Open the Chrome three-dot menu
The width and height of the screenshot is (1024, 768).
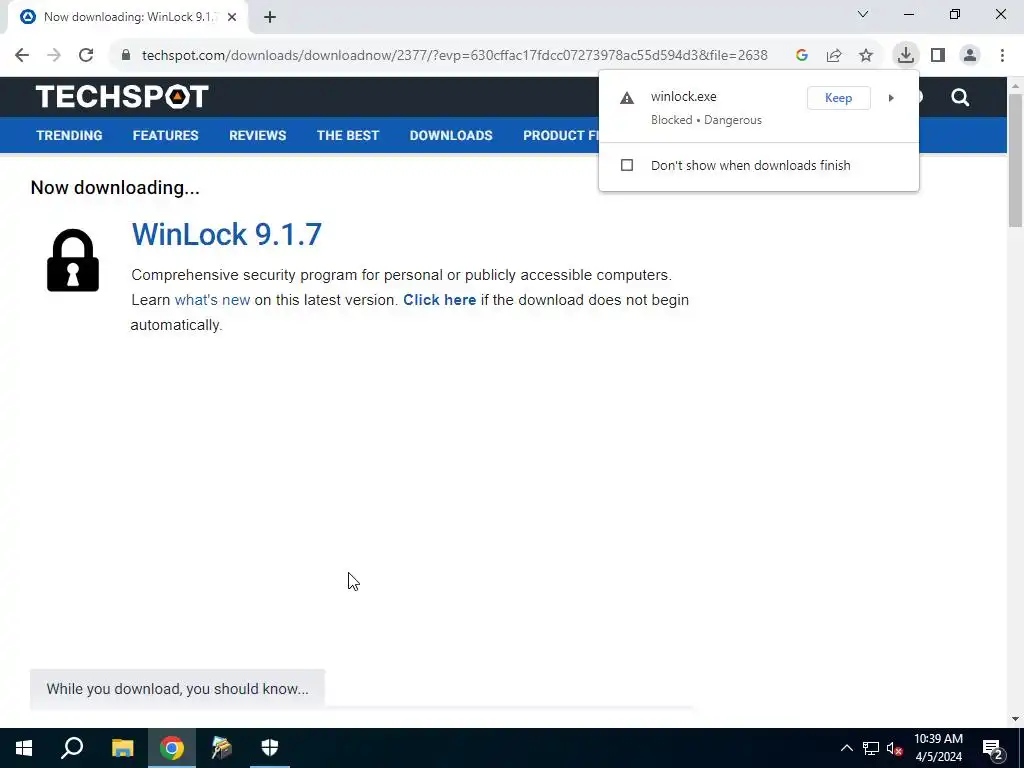1002,56
